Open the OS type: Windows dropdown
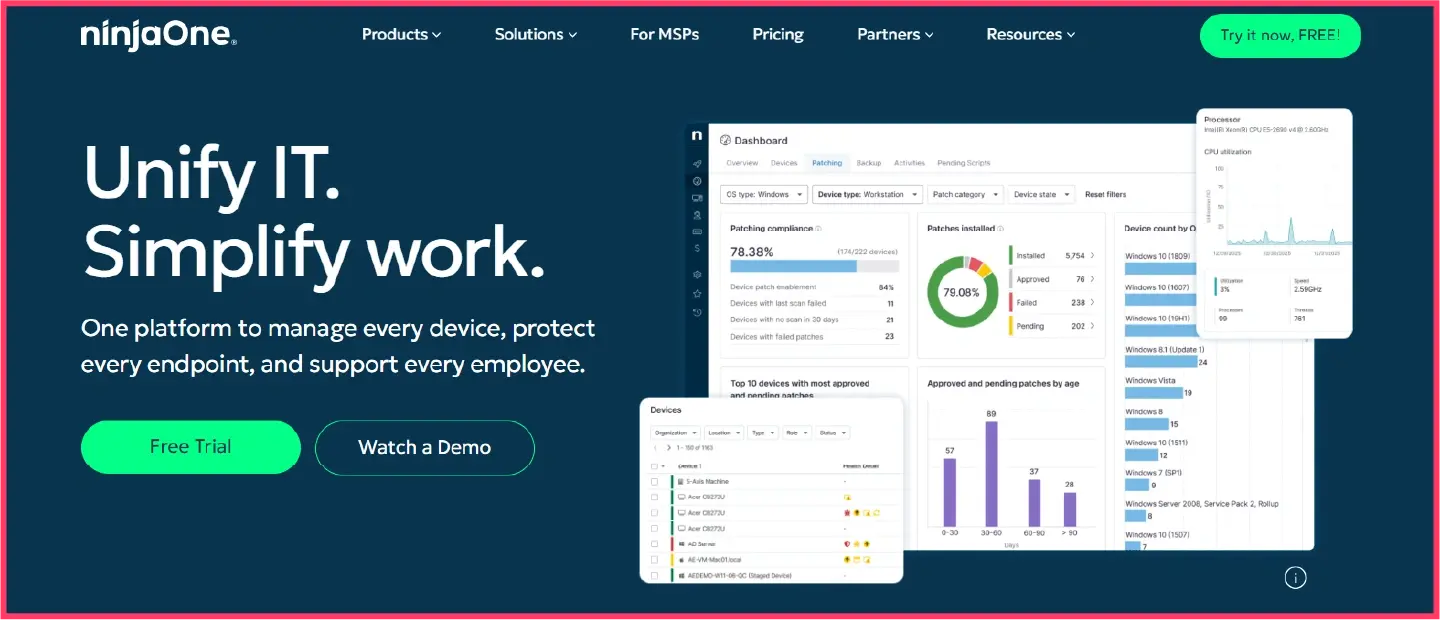The height and width of the screenshot is (620, 1440). 763,195
